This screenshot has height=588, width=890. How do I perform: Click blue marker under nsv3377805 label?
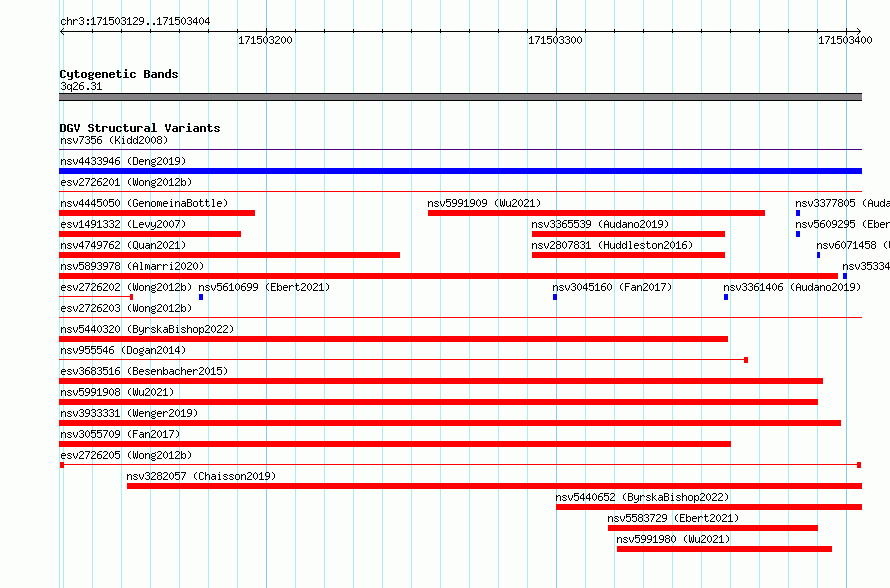pyautogui.click(x=798, y=213)
